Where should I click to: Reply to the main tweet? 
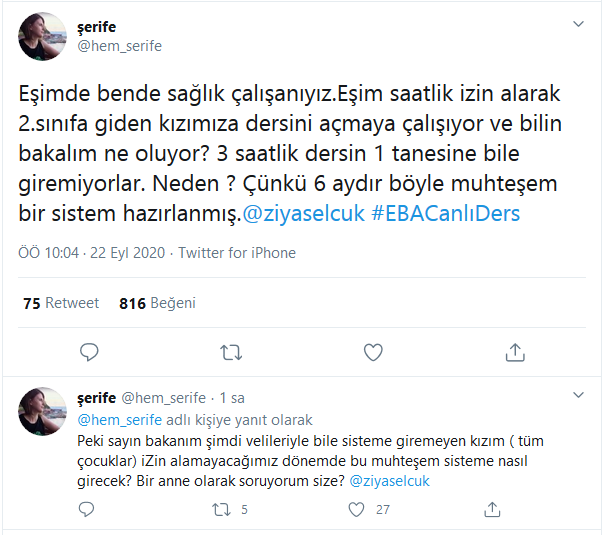tap(89, 352)
